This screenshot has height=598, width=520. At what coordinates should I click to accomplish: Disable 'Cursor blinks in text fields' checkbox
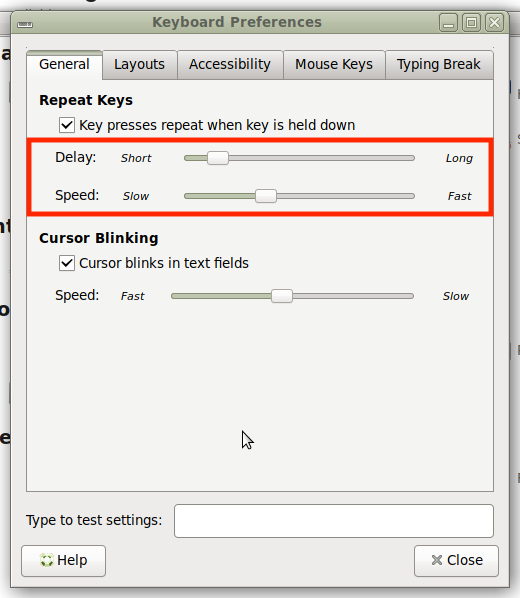pyautogui.click(x=67, y=263)
